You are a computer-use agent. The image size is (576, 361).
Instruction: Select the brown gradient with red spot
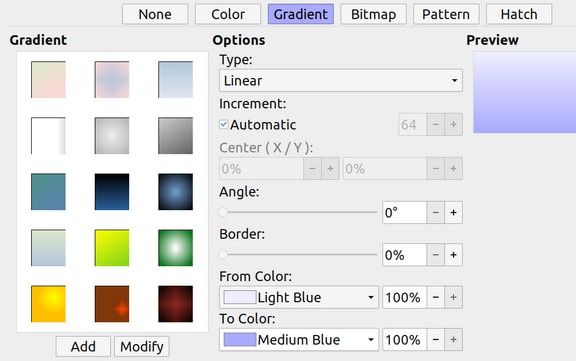click(x=112, y=304)
